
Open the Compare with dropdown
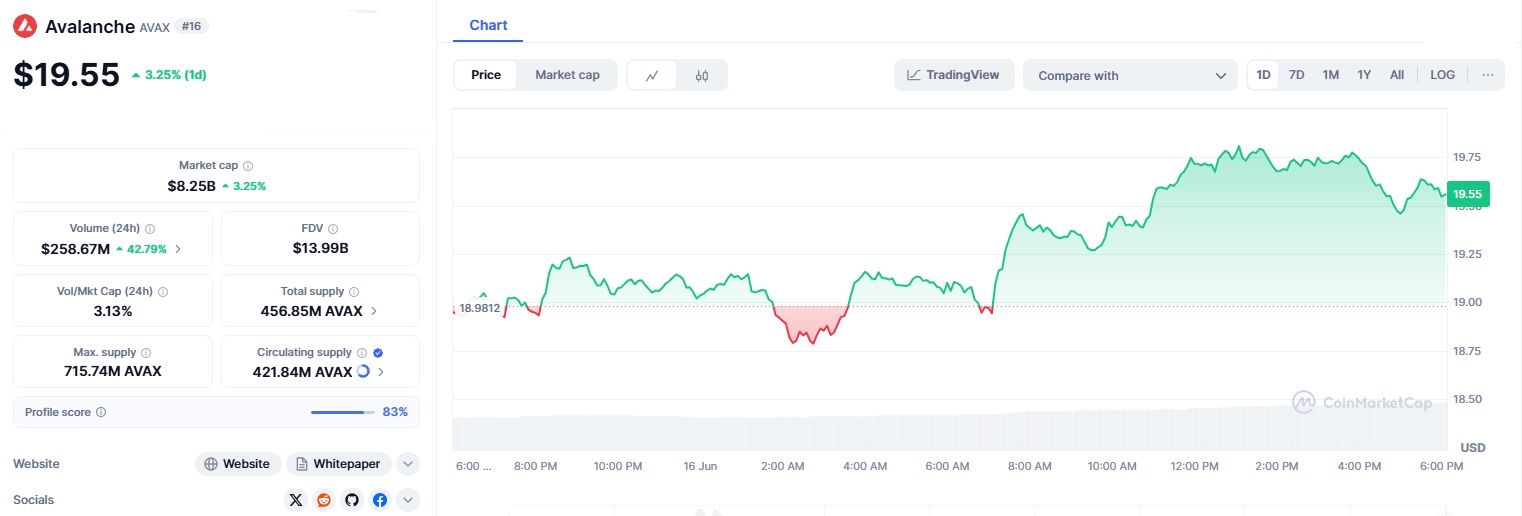point(1131,75)
